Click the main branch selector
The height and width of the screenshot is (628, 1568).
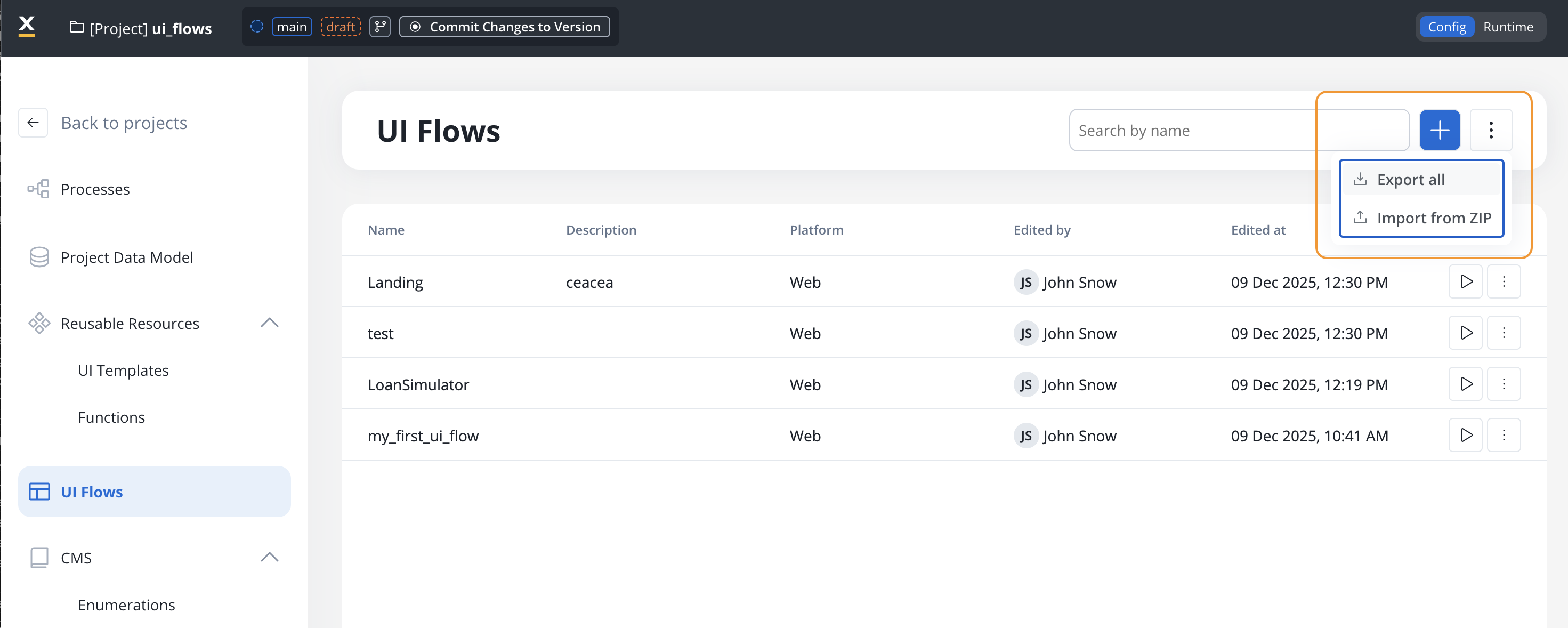pos(292,27)
